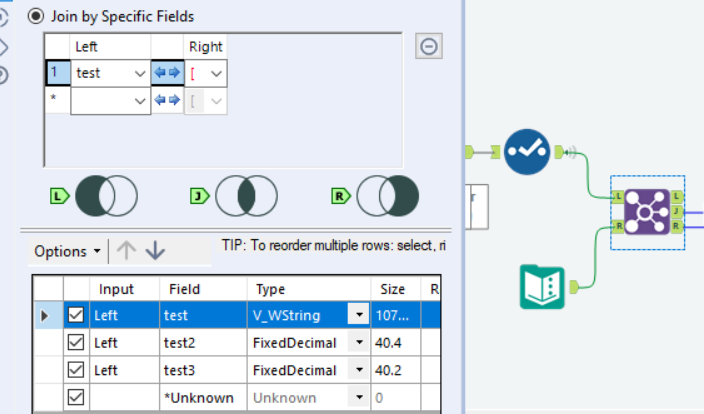Click the J joined anchor icon
704x414 pixels.
click(x=200, y=196)
